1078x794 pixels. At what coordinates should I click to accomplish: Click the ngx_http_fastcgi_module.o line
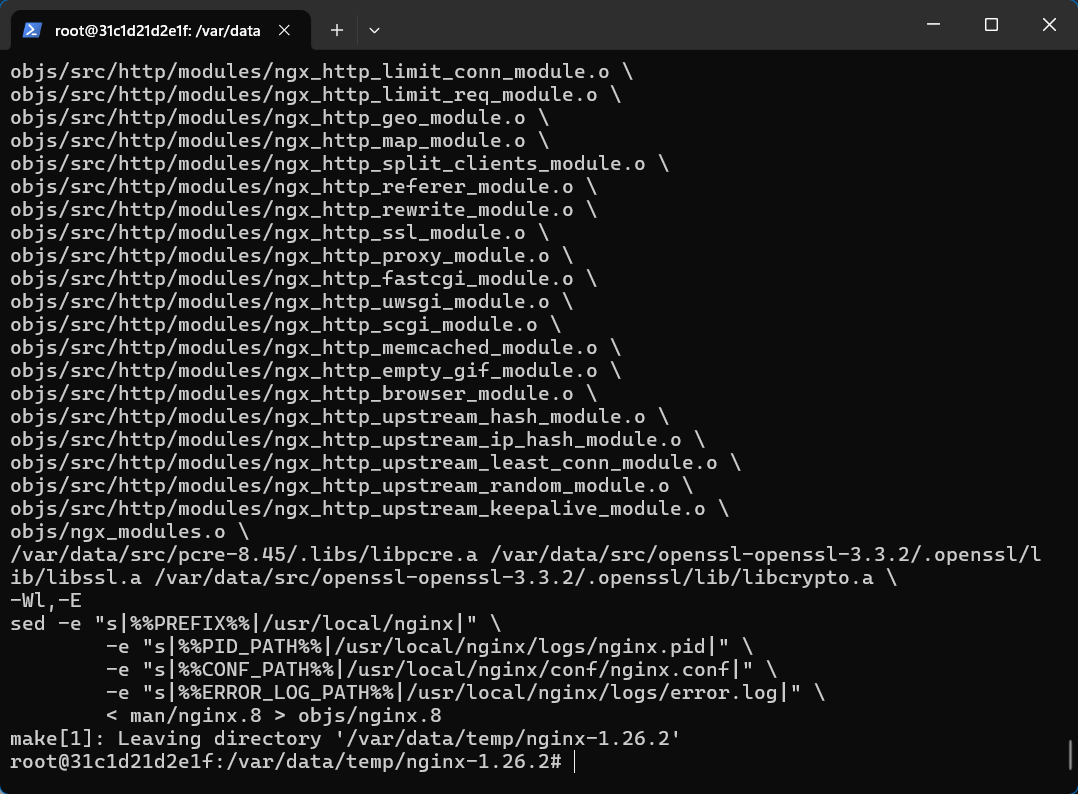pyautogui.click(x=303, y=278)
